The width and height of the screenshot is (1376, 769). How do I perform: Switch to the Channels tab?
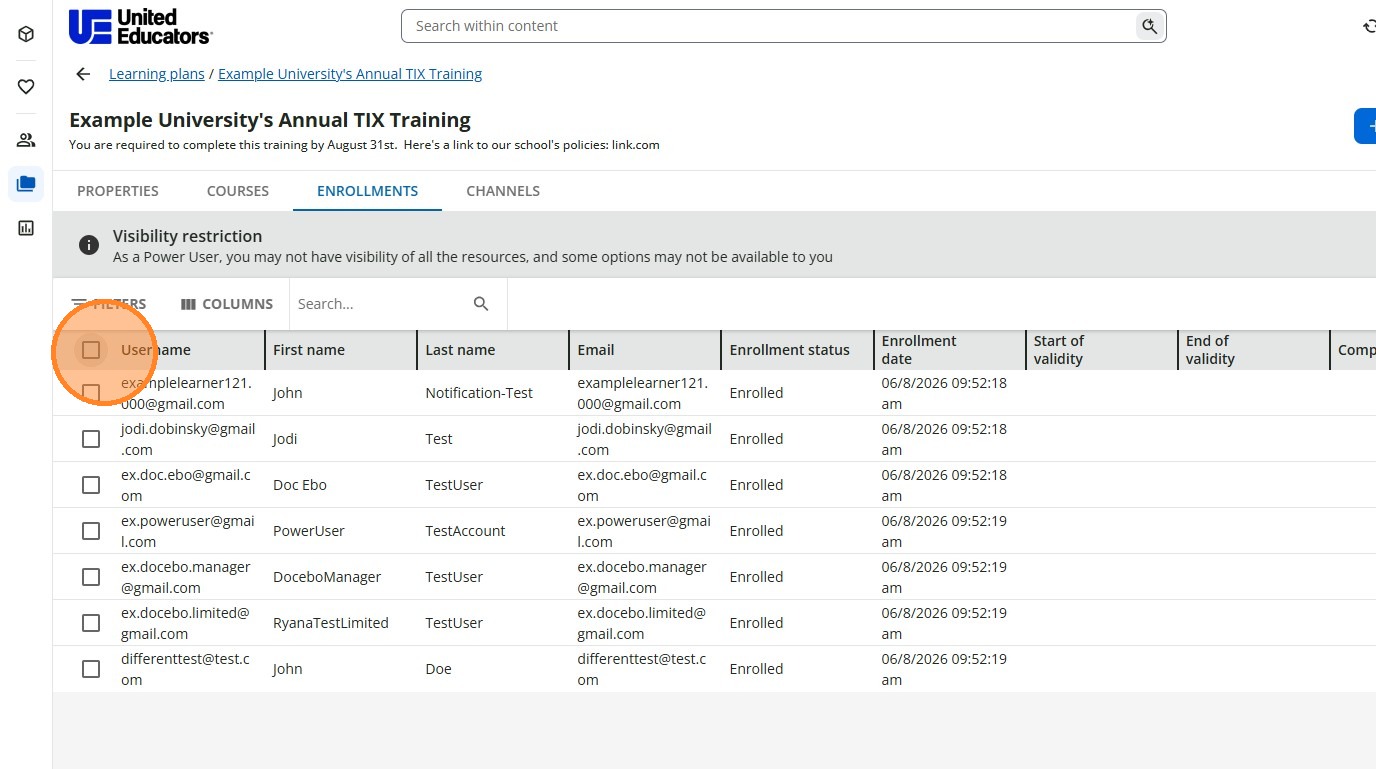tap(503, 191)
